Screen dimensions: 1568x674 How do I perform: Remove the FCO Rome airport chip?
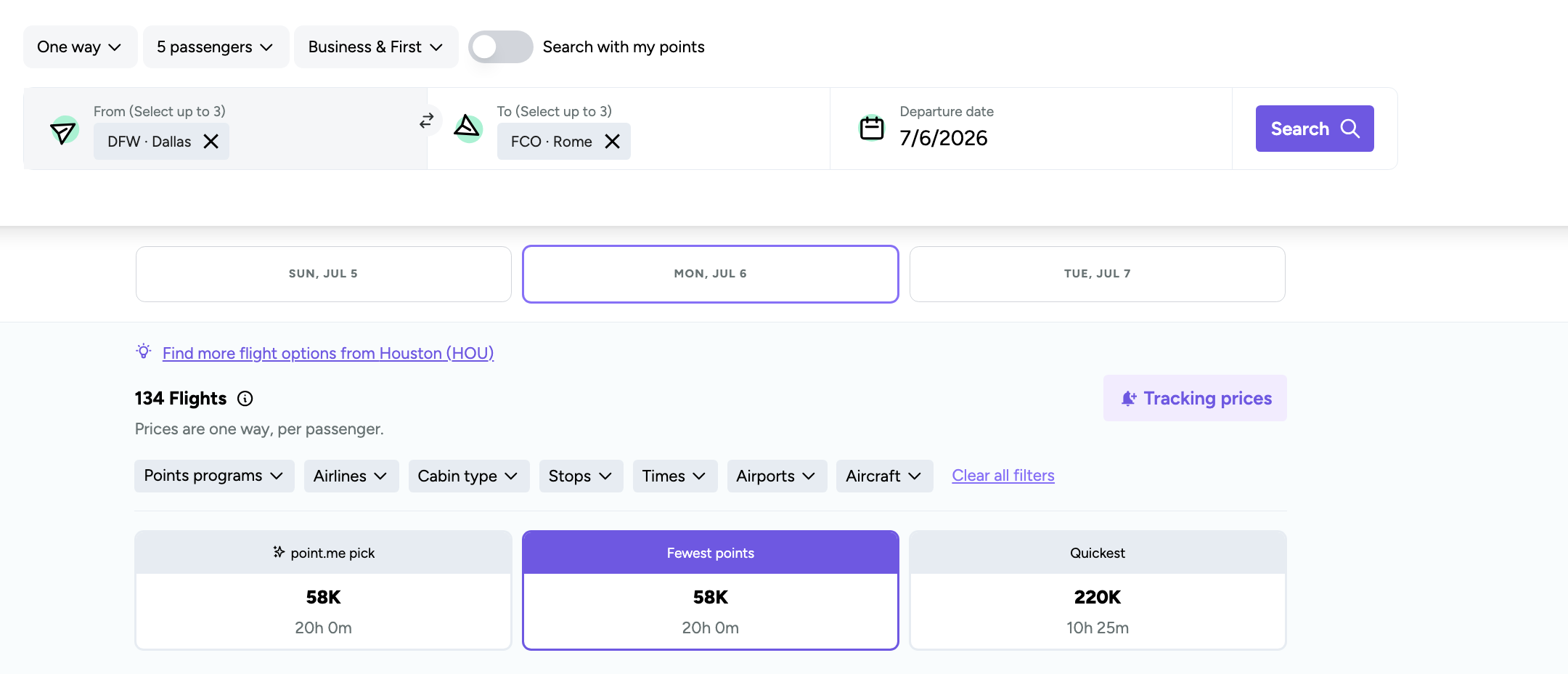tap(613, 142)
